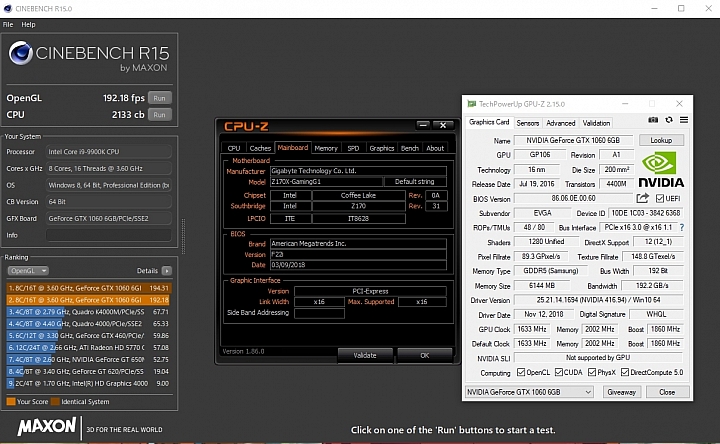Screen dimensions: 720x444
Task: Click the BIOS Version value 86.06.0E.00.60
Action: [x=574, y=198]
